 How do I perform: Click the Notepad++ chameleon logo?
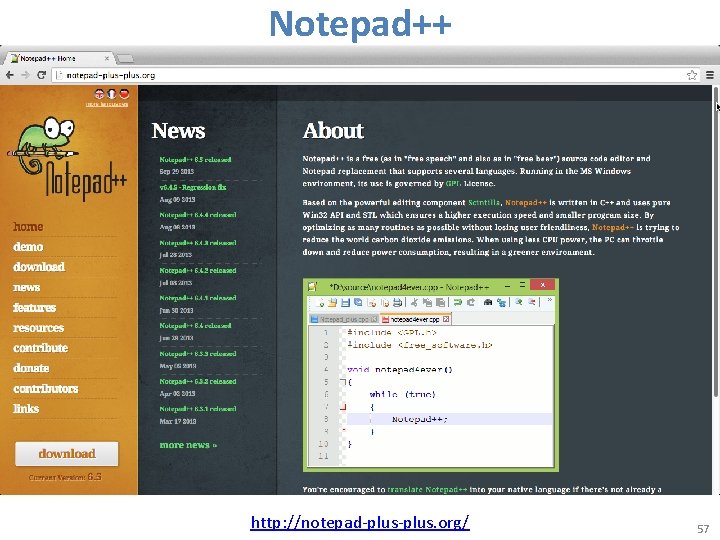(x=67, y=159)
